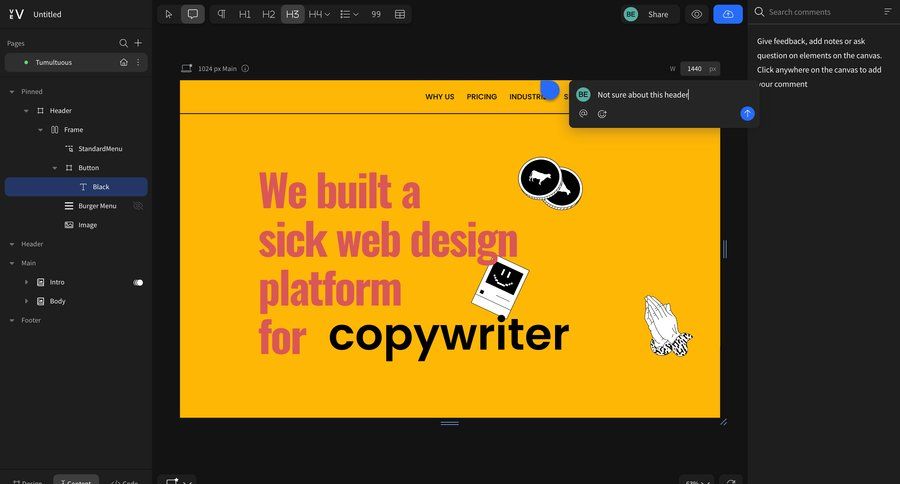900x484 pixels.
Task: Expand the Intro layer
Action: [x=26, y=282]
